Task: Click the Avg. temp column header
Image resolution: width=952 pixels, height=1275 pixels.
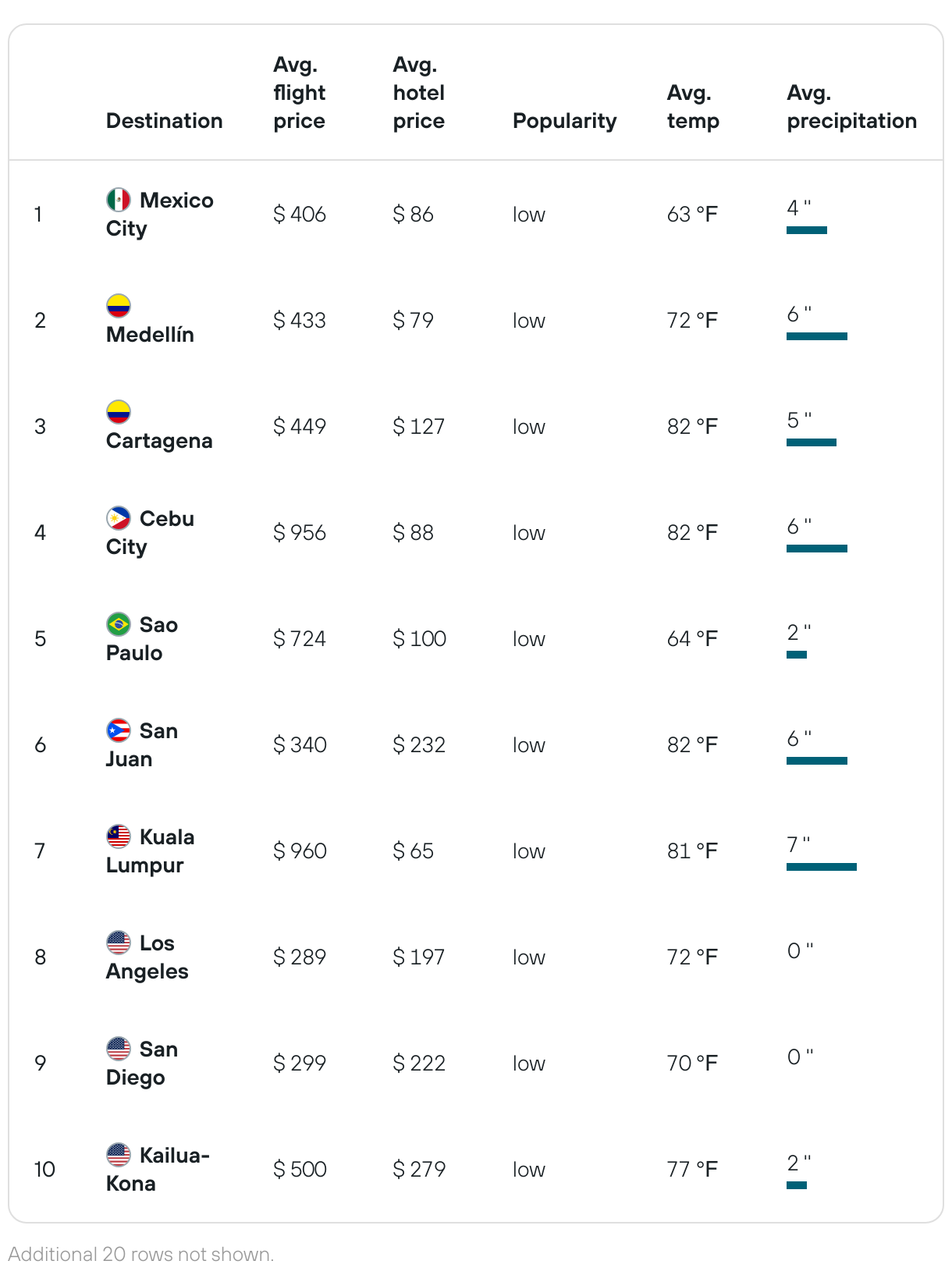Action: [692, 107]
